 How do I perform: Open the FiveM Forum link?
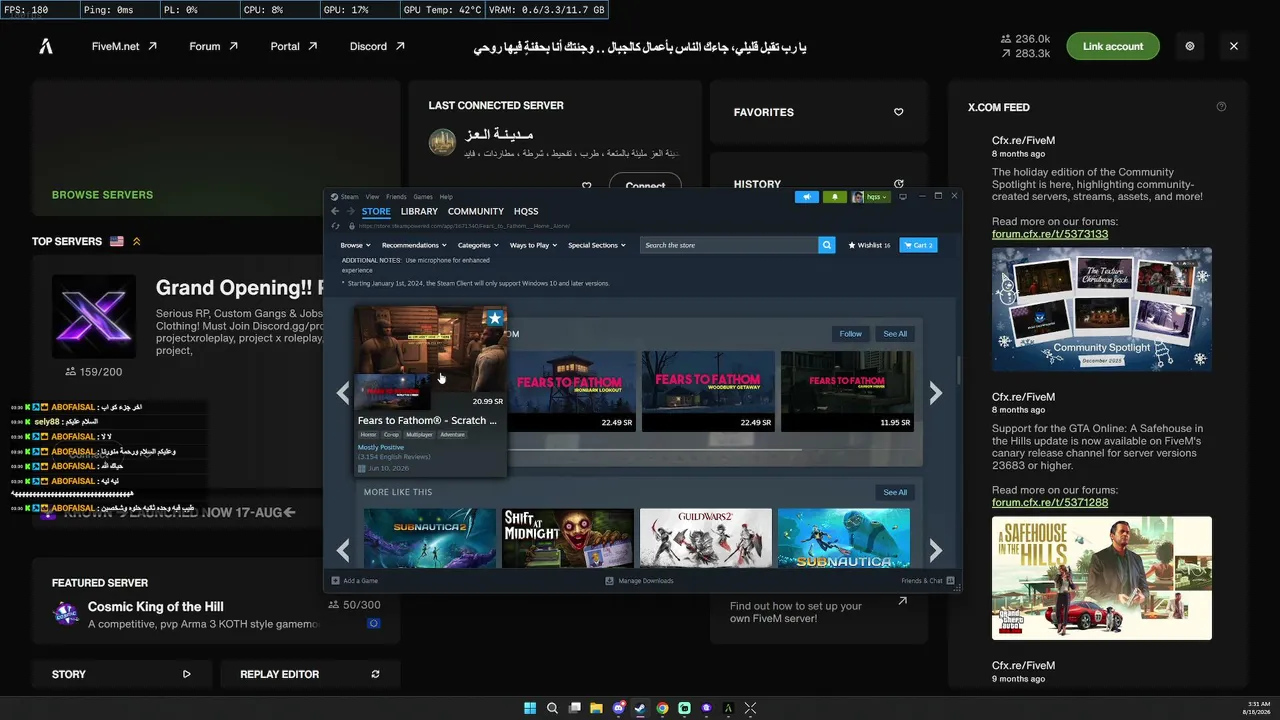click(213, 46)
